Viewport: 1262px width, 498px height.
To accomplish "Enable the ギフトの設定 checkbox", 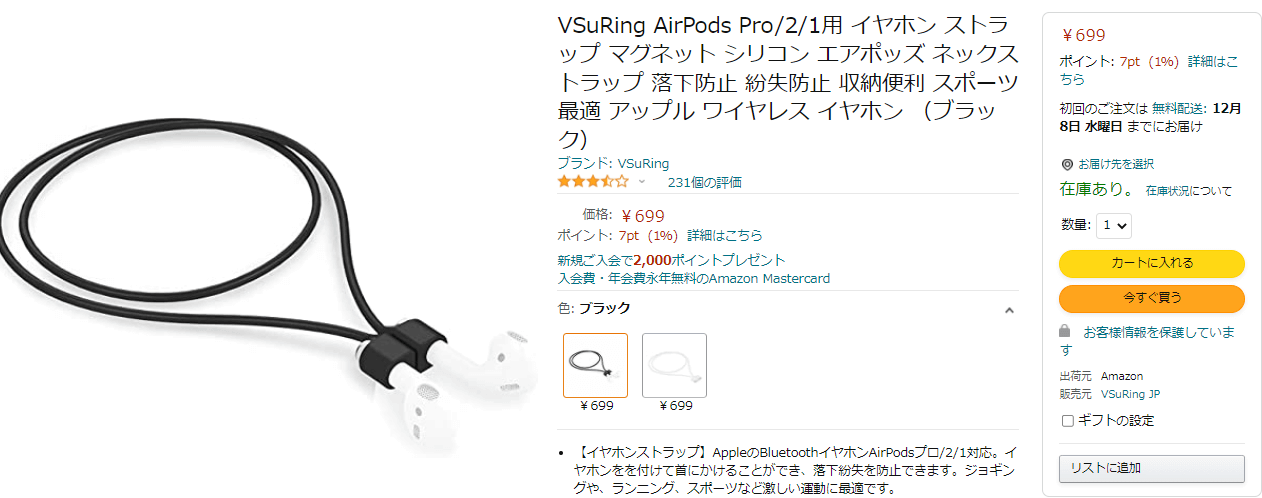I will tap(1067, 421).
